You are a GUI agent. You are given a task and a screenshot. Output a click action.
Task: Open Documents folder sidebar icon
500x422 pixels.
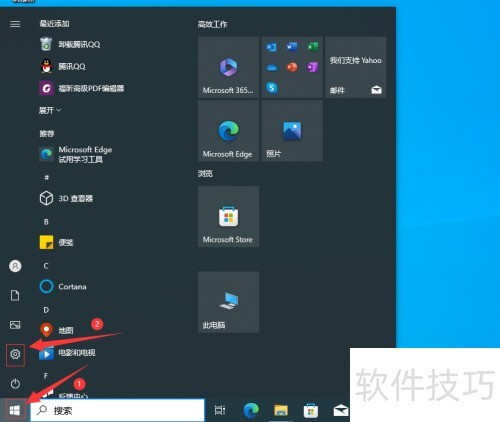(15, 295)
